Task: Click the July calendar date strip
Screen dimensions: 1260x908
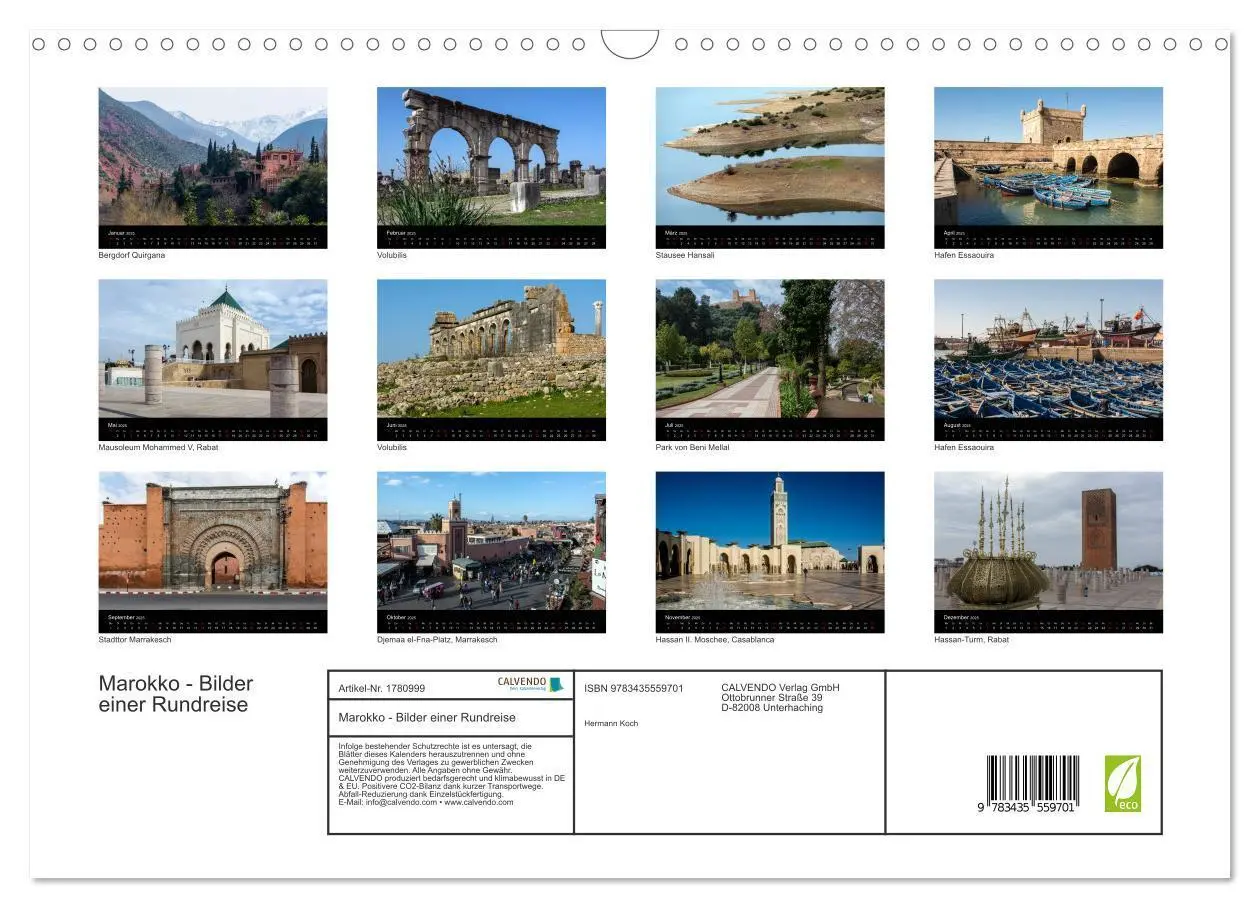Action: (770, 429)
